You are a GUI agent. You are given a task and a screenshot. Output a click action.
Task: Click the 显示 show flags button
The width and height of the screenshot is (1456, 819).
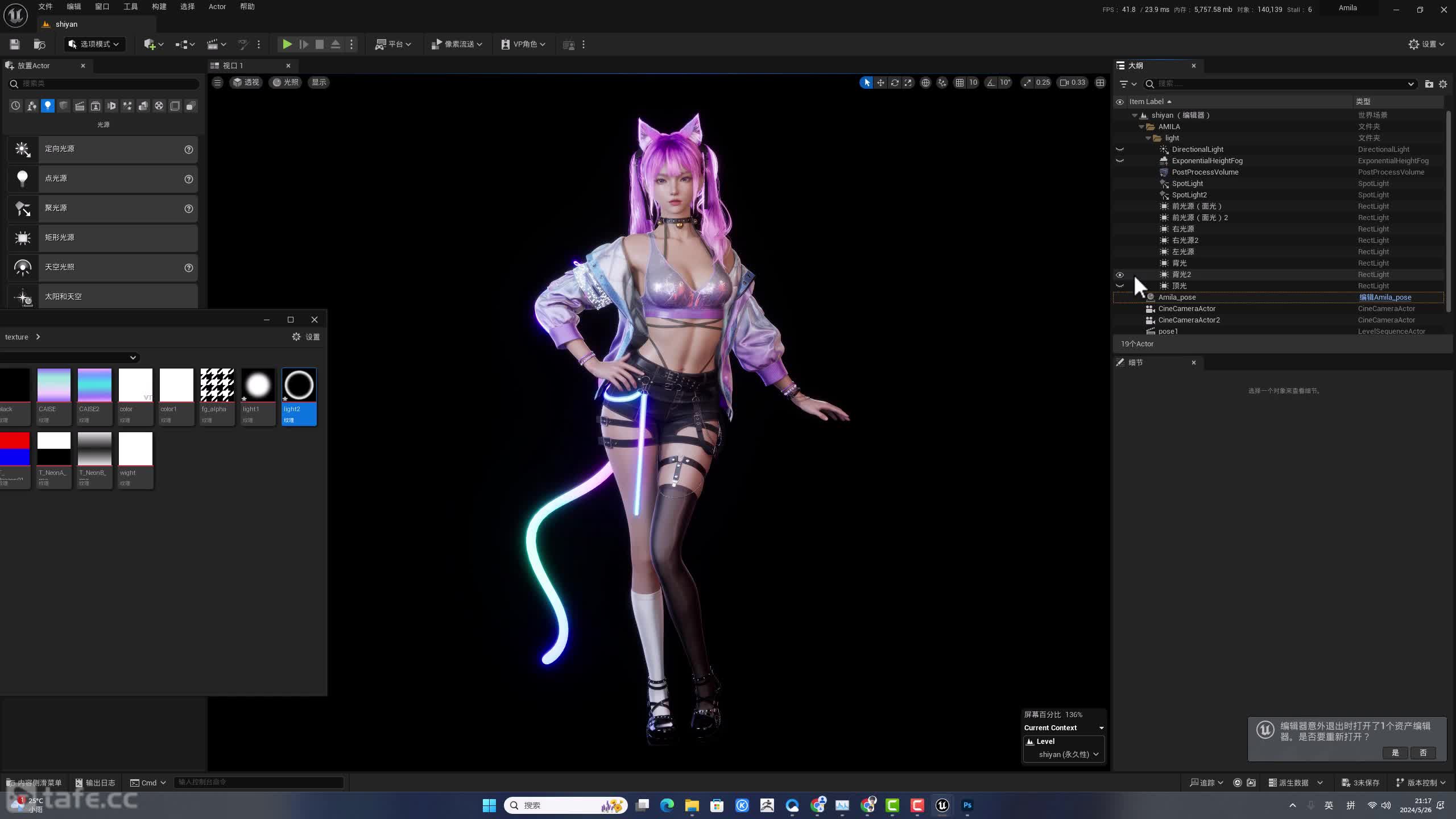pyautogui.click(x=319, y=82)
